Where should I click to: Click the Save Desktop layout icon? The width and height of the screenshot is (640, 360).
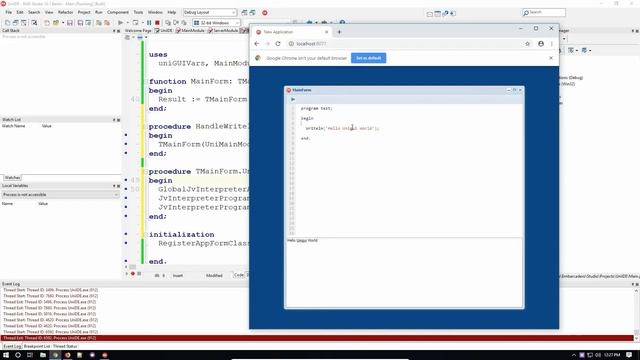click(x=244, y=13)
